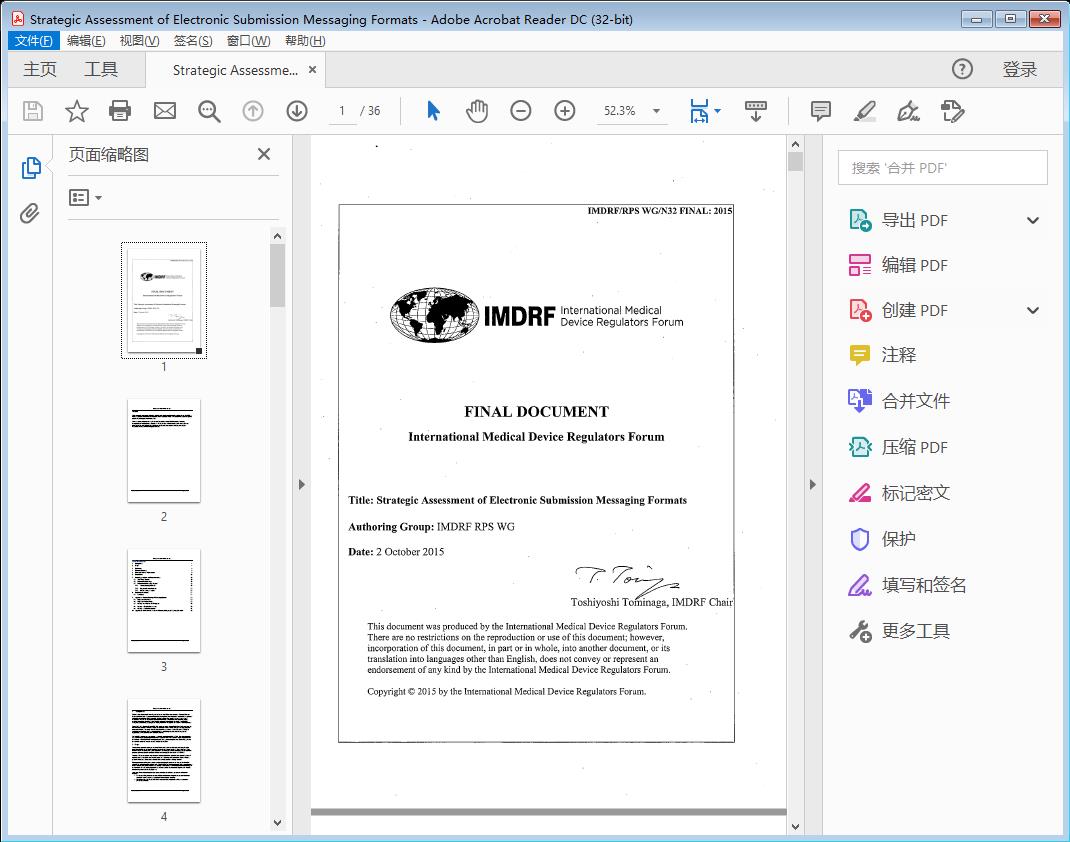Screen dimensions: 1070x842
Task: Select the Hand tool
Action: [x=477, y=111]
